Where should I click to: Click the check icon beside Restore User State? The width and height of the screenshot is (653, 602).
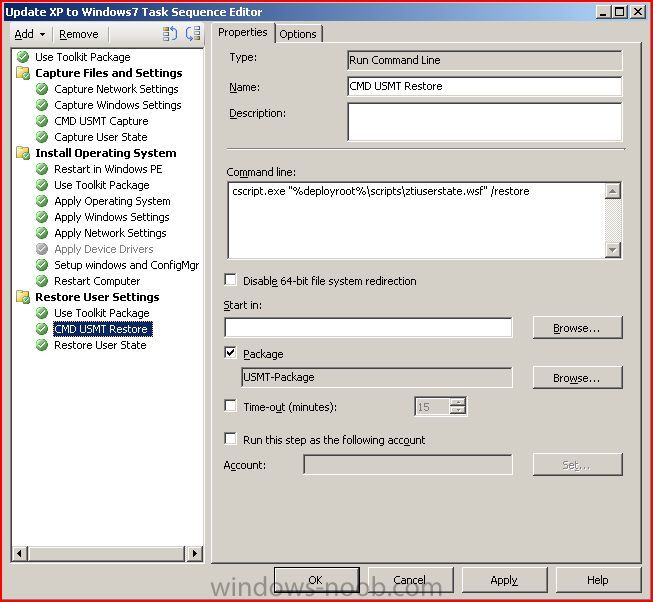42,345
